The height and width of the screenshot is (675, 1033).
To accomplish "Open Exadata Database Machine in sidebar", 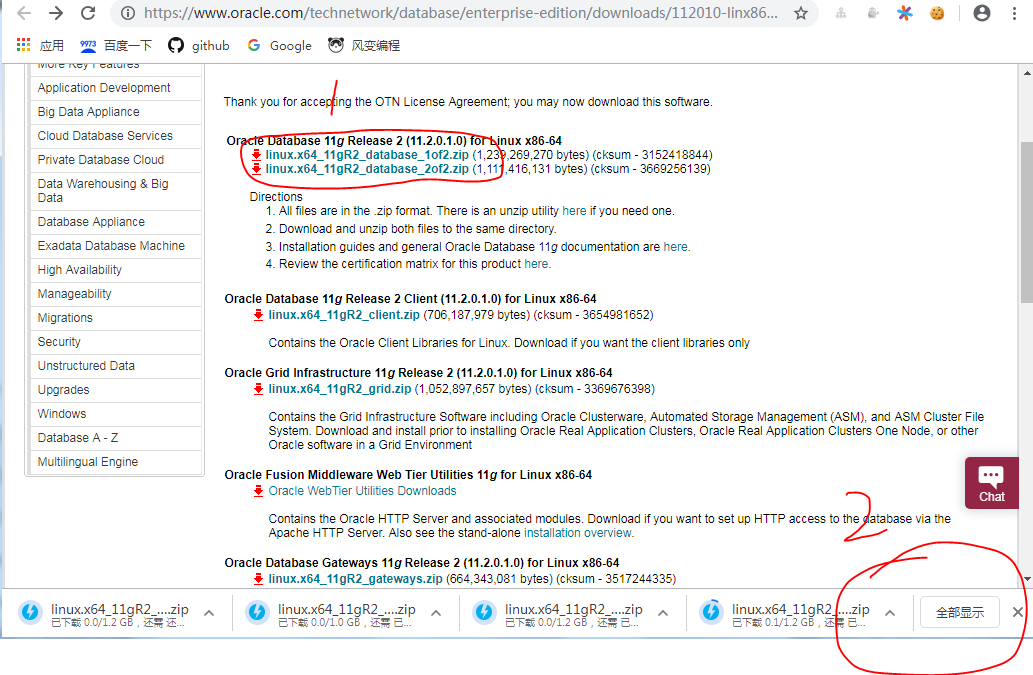I will 115,246.
